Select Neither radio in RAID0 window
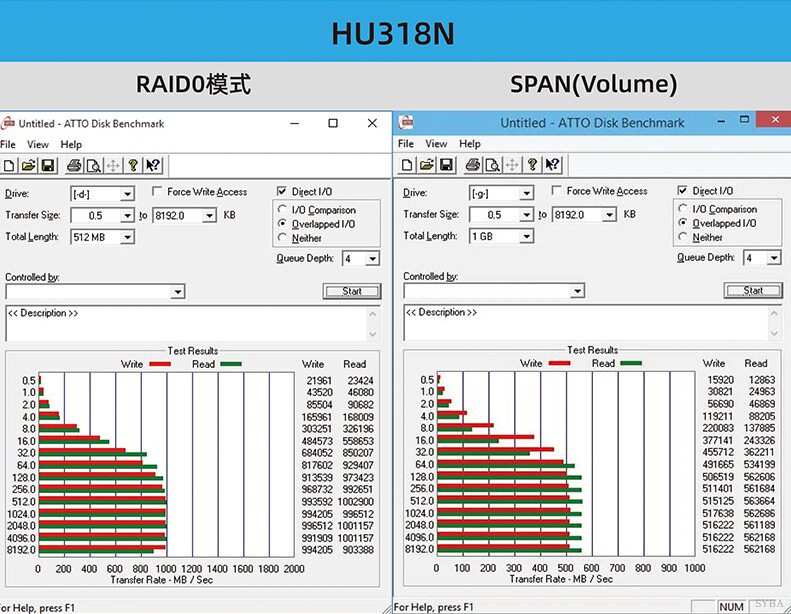Screen dimensions: 791x614 click(x=282, y=238)
